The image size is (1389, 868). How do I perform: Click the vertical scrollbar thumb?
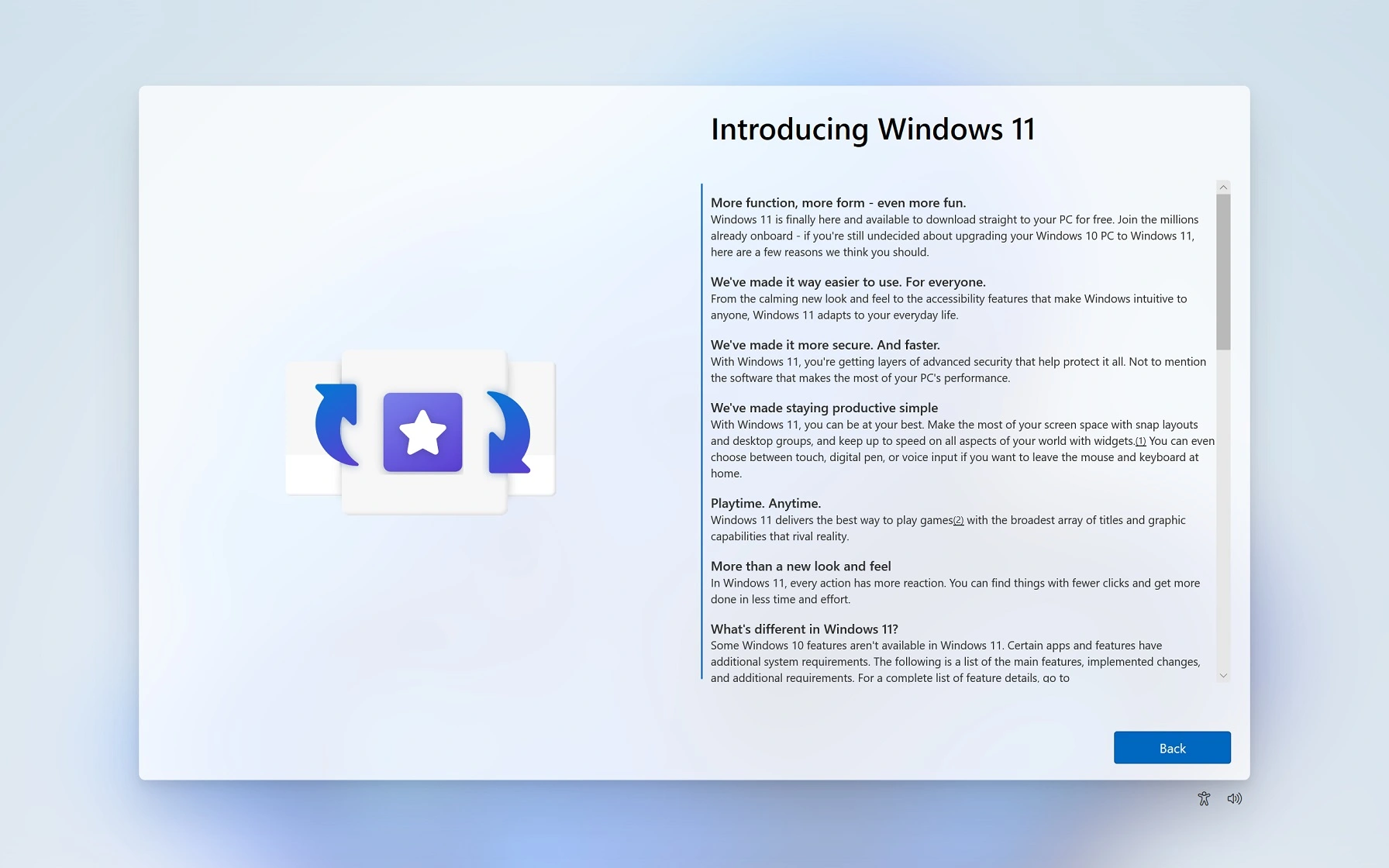(1223, 271)
